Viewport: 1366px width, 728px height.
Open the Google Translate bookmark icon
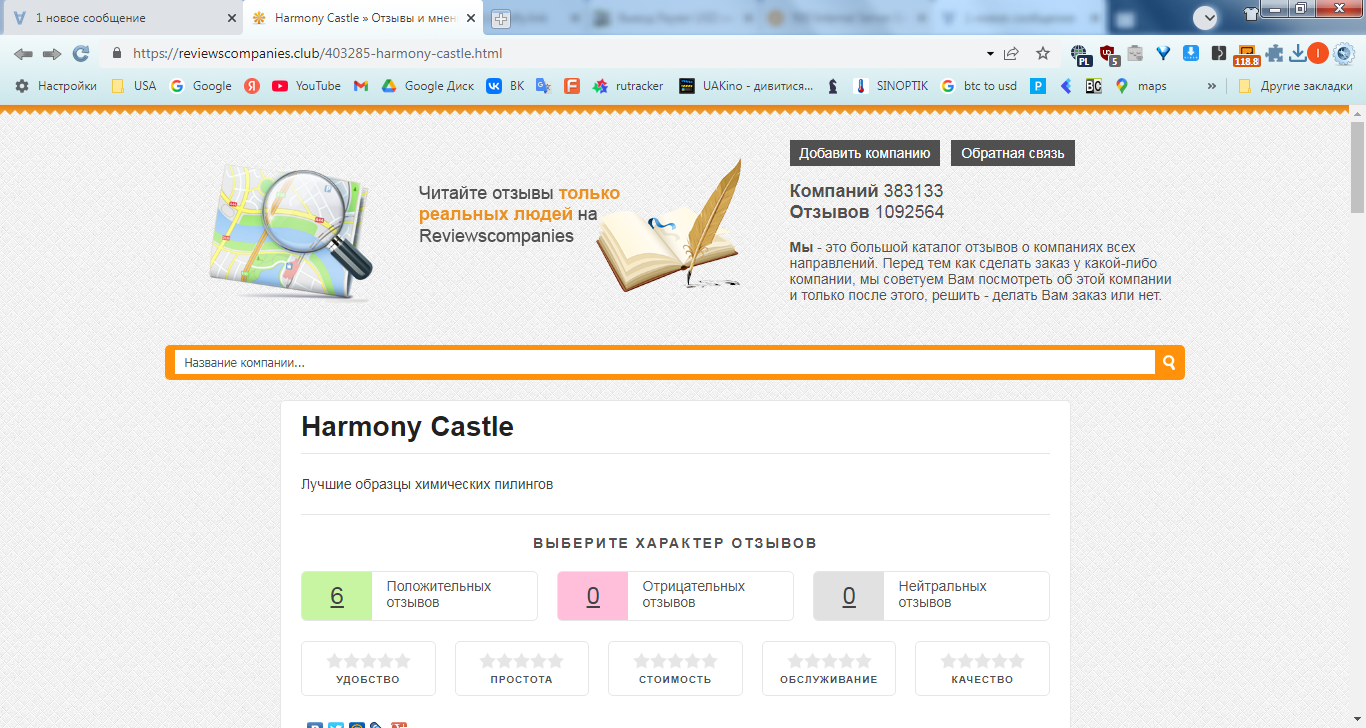click(543, 86)
